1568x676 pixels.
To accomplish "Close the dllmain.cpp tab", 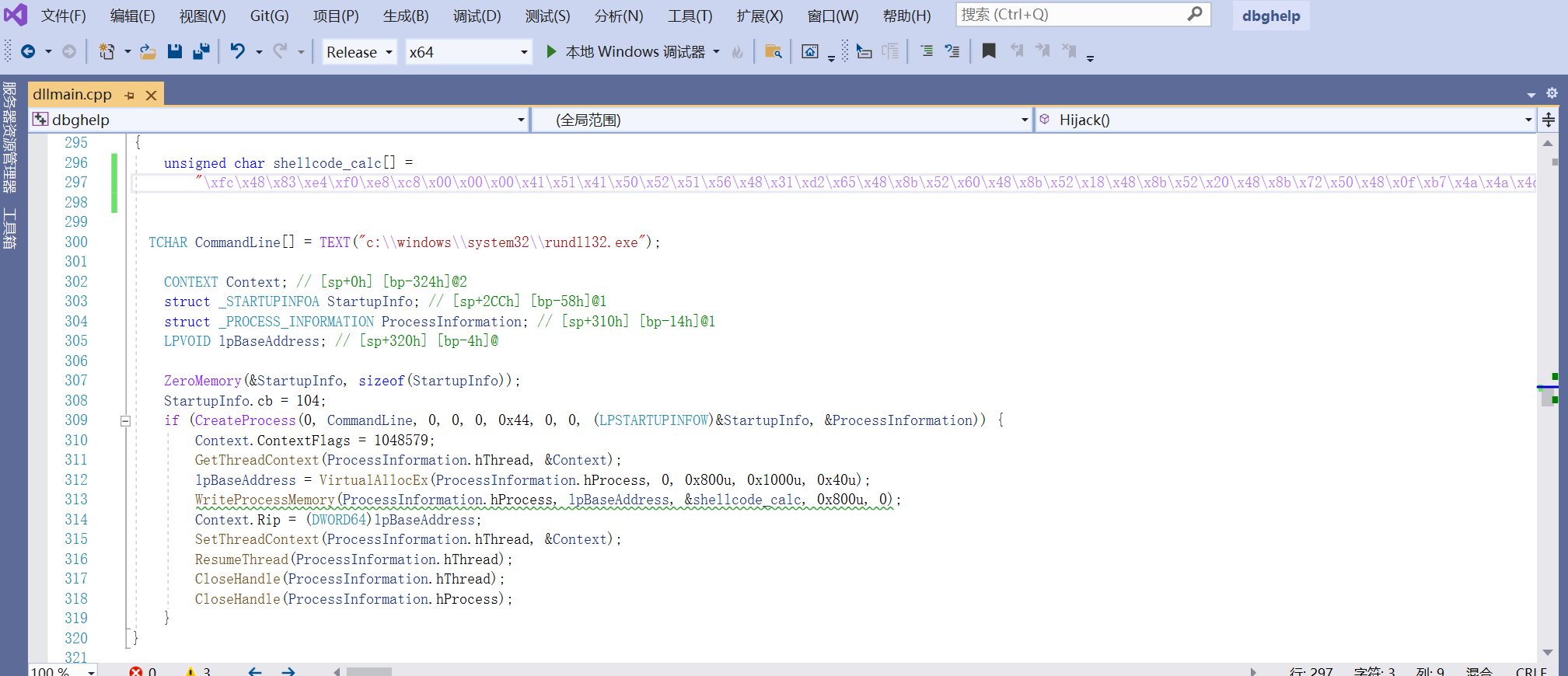I will coord(152,95).
